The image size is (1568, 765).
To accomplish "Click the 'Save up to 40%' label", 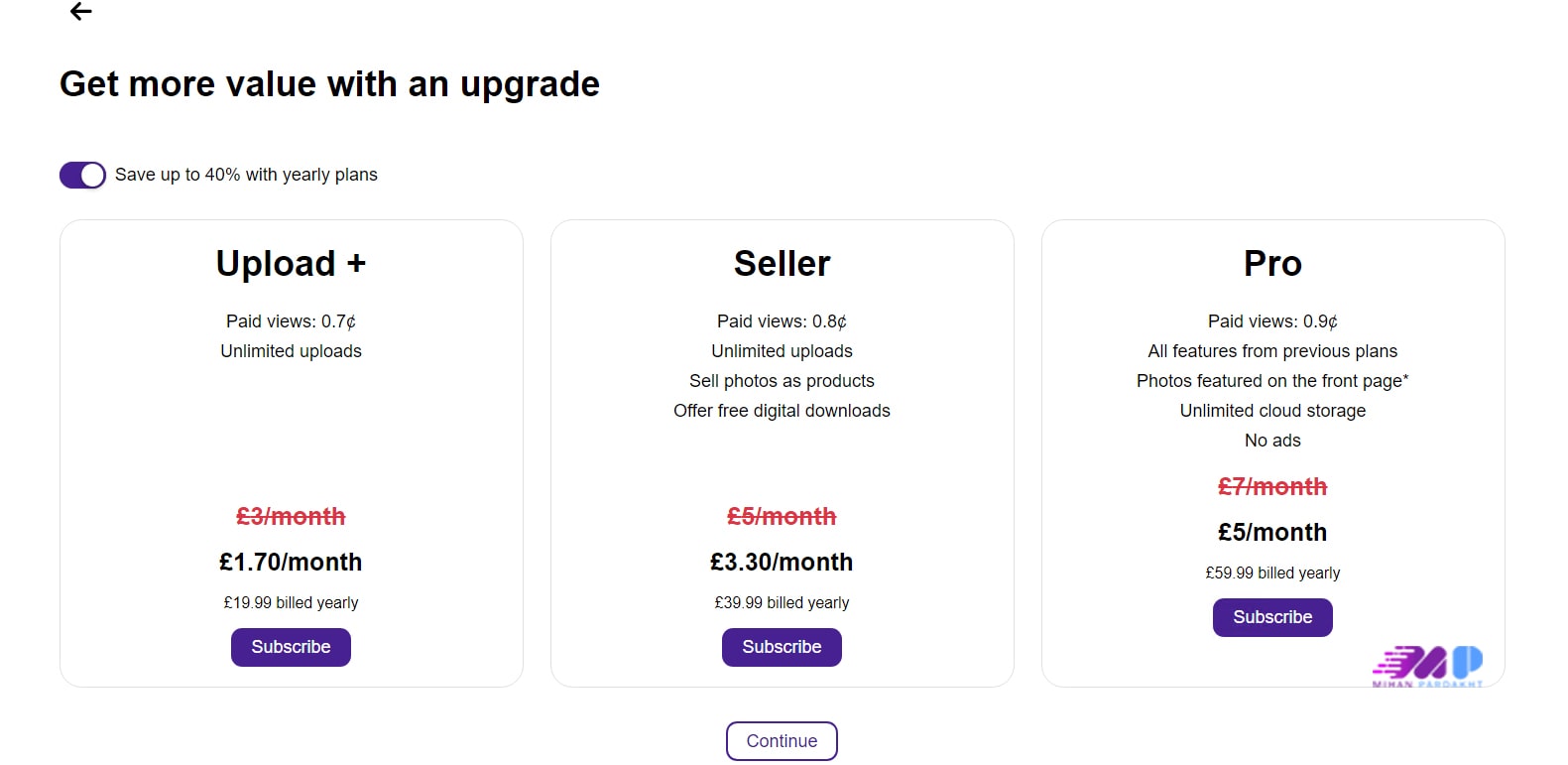I will 246,175.
